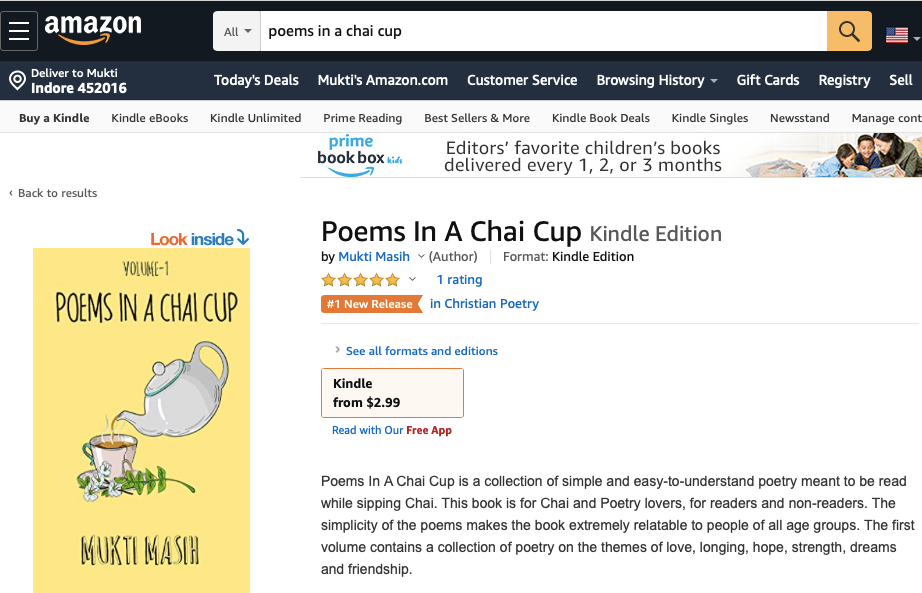Screen dimensions: 922x593
Task: Click the orange search magnifier button
Action: [849, 31]
